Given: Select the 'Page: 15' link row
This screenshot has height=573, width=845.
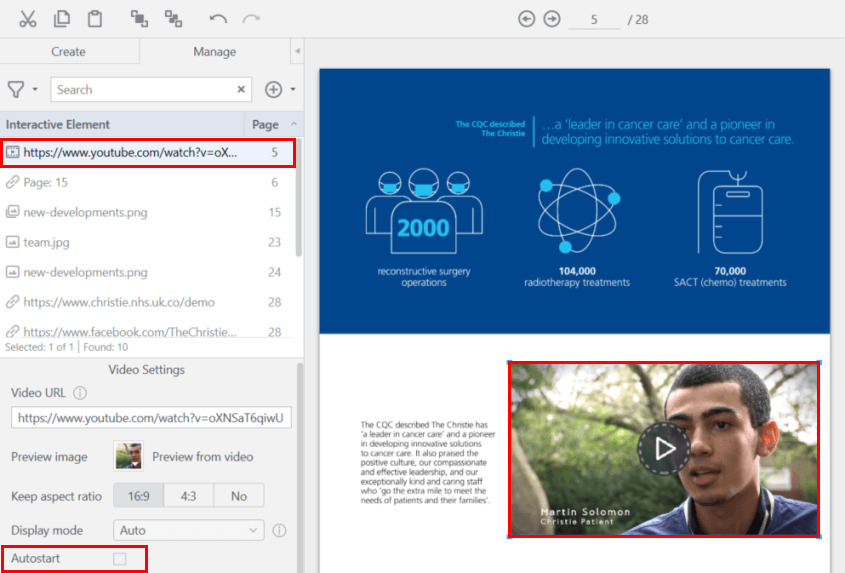Looking at the screenshot, I should pos(148,182).
